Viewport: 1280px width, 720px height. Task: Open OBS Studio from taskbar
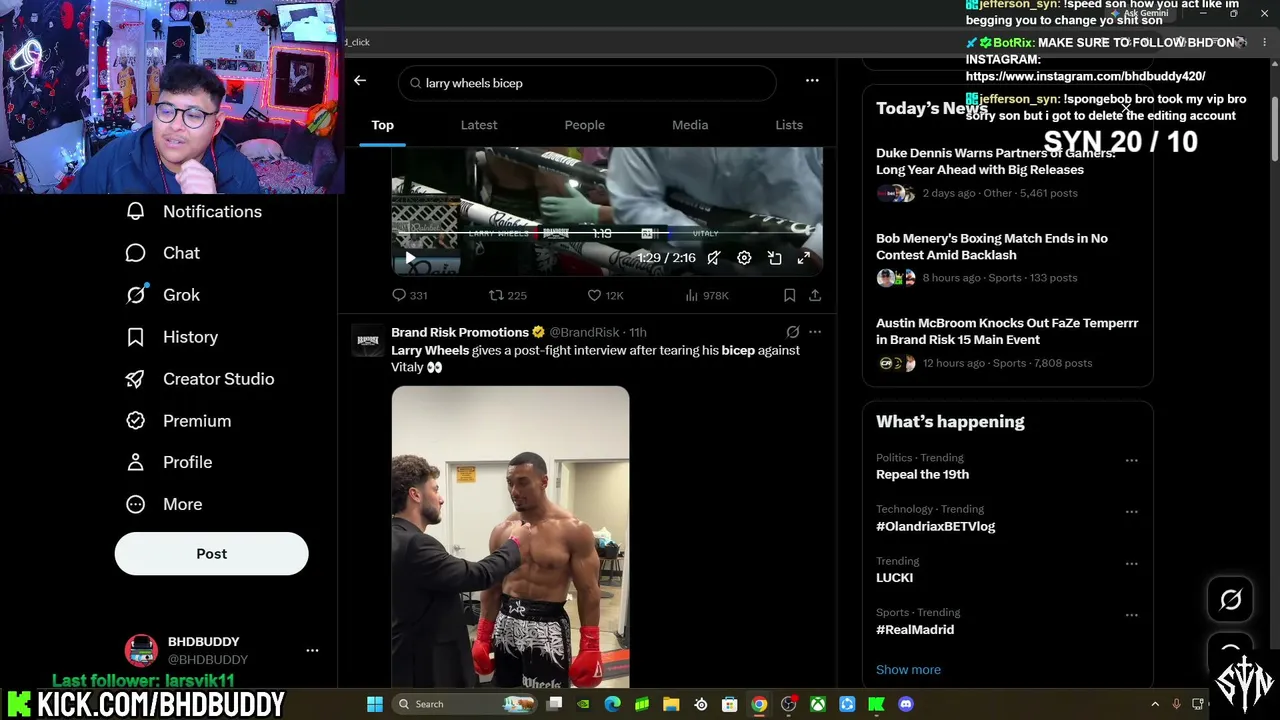pyautogui.click(x=789, y=704)
